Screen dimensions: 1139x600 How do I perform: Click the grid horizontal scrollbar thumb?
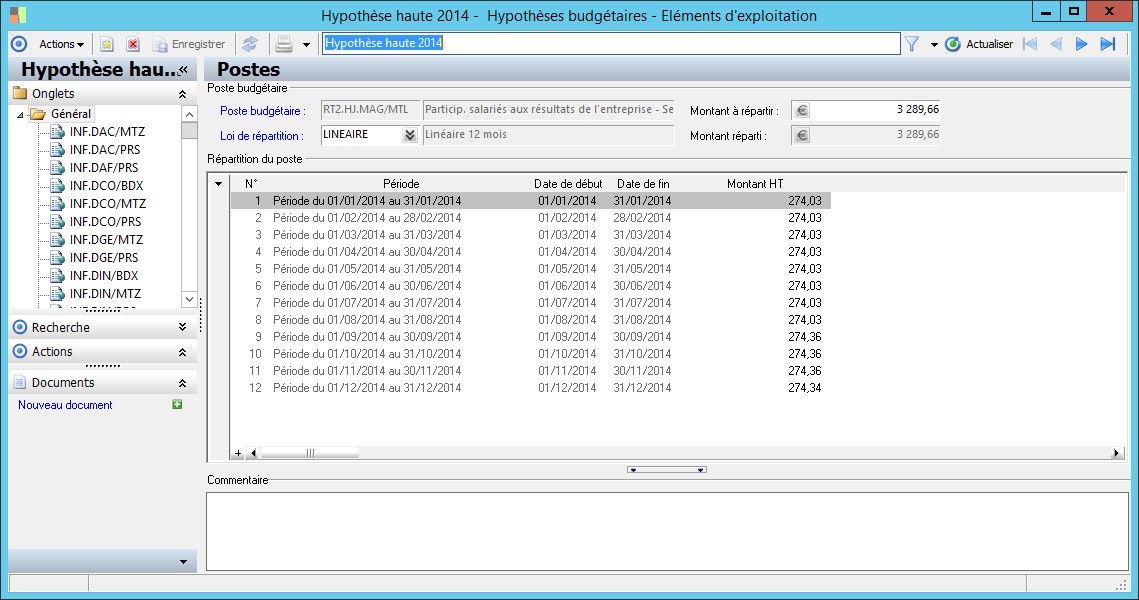[x=310, y=453]
